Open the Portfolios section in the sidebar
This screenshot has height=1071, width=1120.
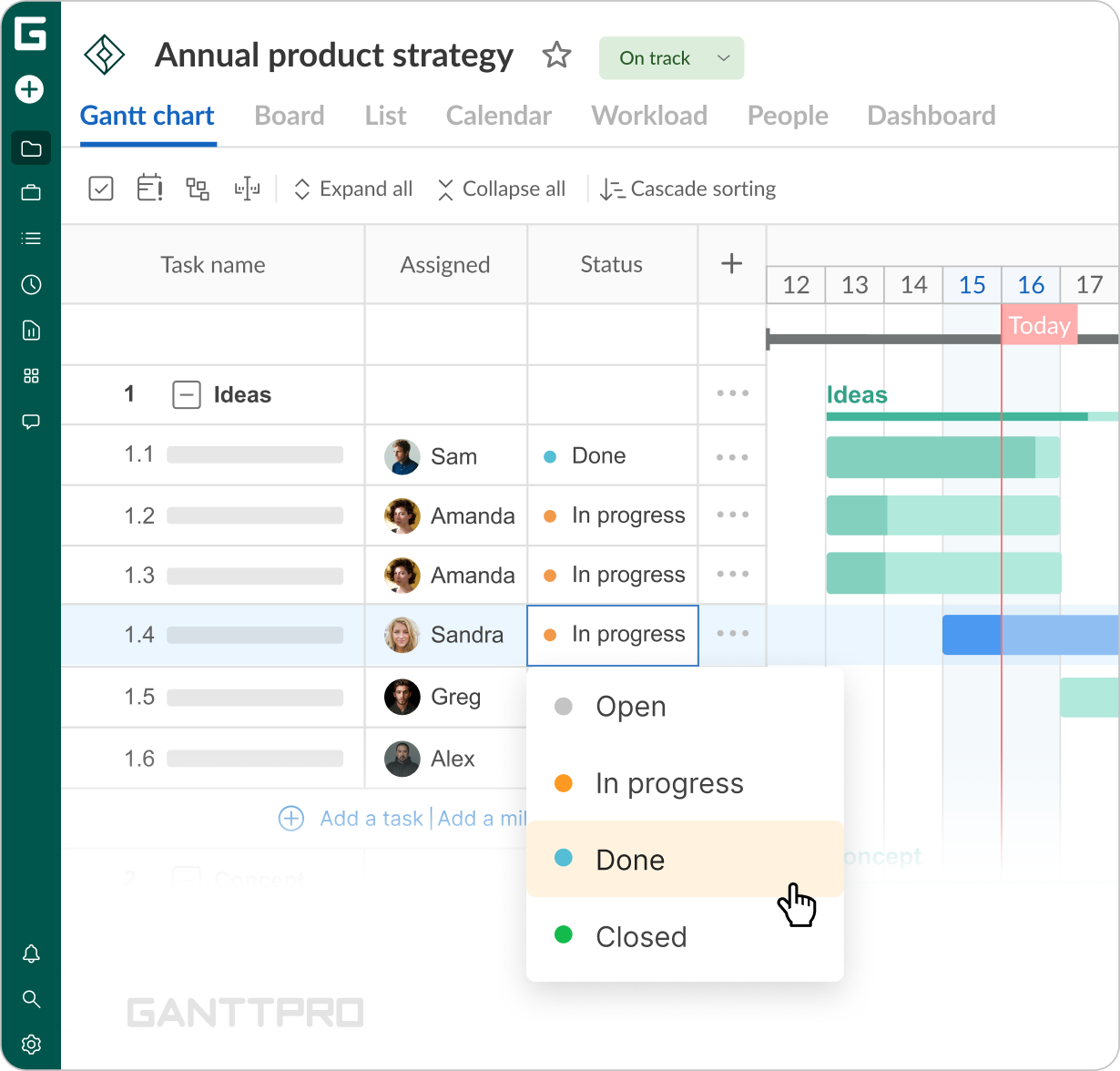pos(31,193)
